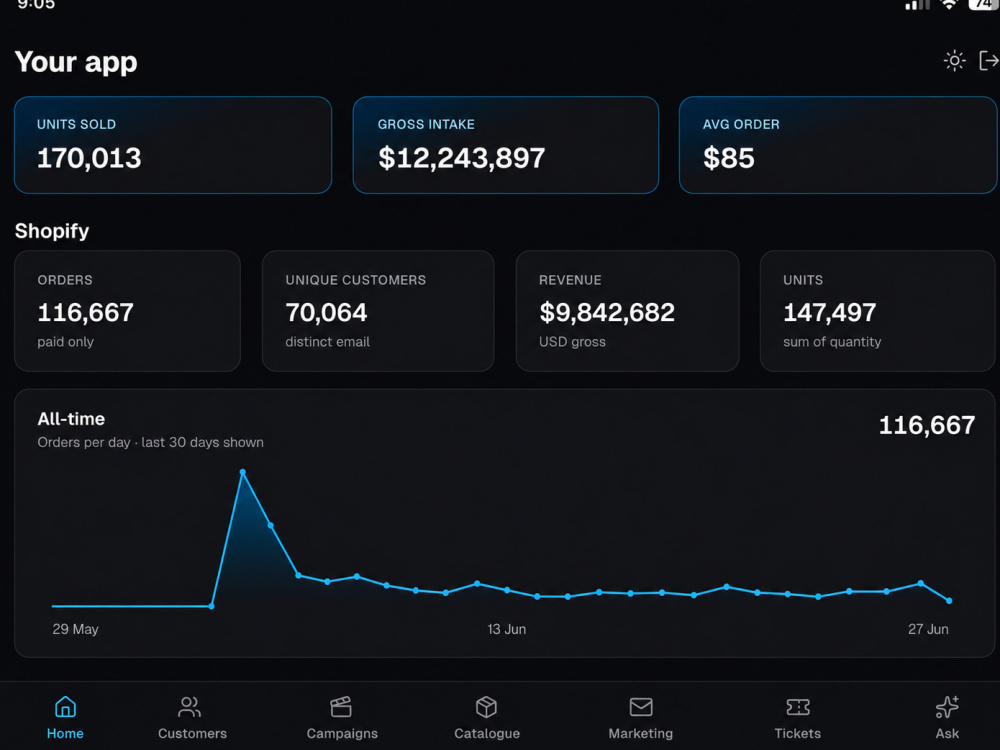Open the Shopify Revenue card
The width and height of the screenshot is (1000, 750).
[628, 311]
